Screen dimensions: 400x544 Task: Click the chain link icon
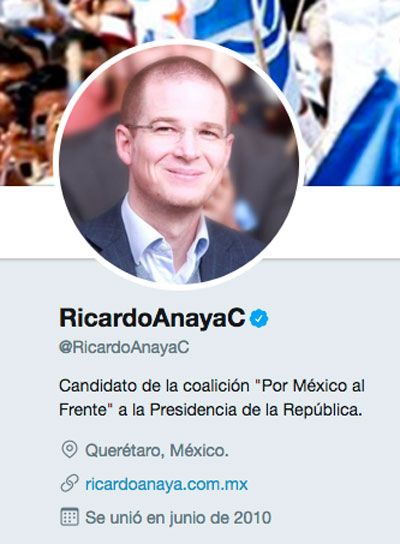point(69,484)
